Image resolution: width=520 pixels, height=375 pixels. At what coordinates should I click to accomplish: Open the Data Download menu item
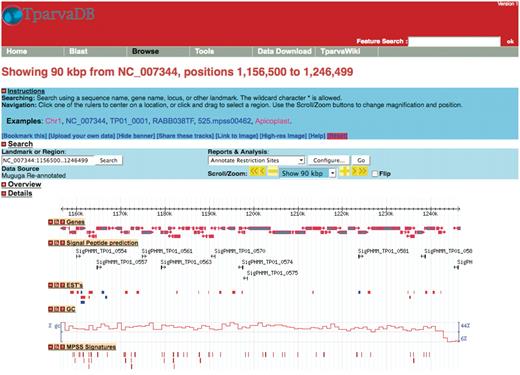(284, 51)
